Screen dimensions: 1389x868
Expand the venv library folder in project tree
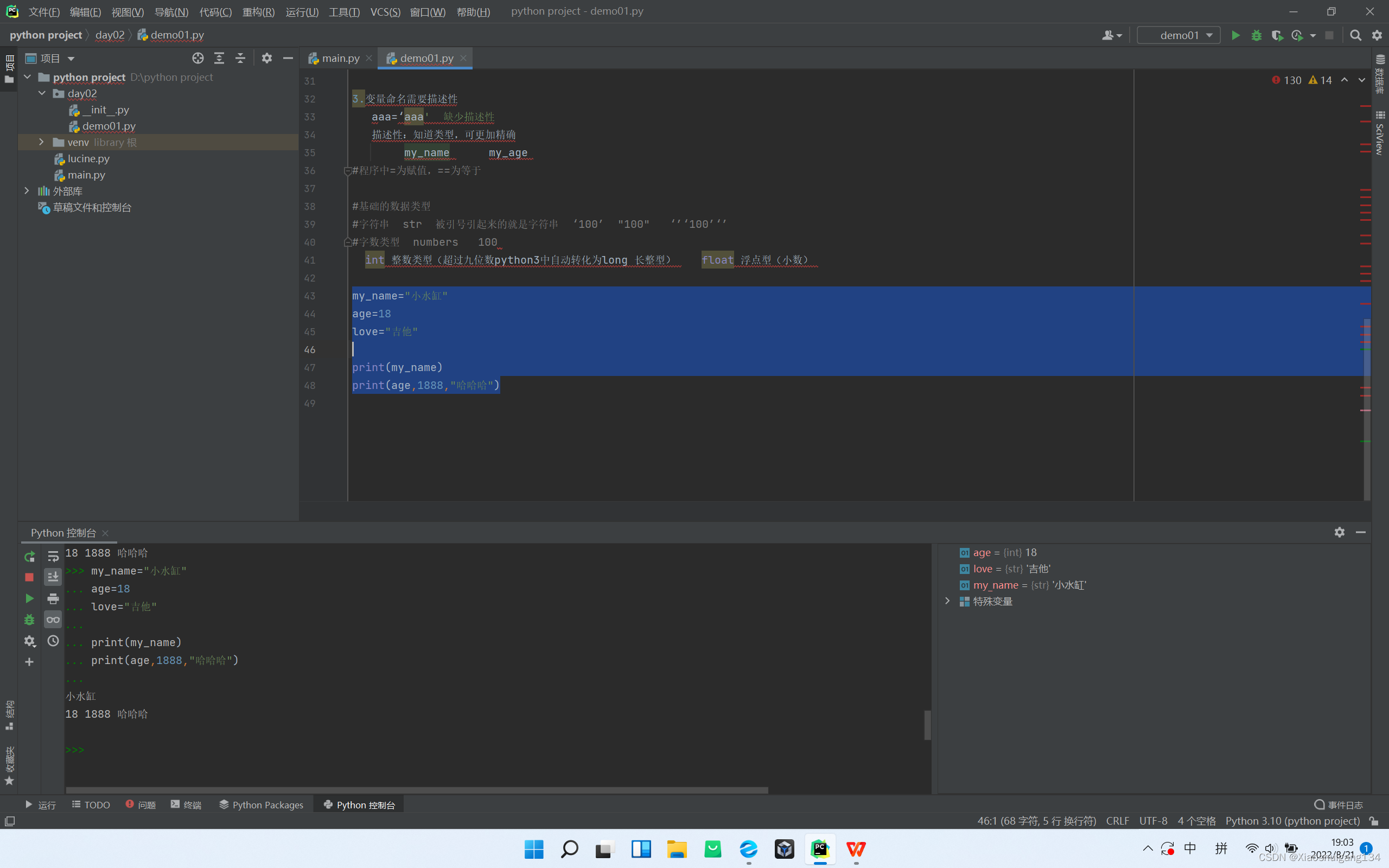[41, 142]
